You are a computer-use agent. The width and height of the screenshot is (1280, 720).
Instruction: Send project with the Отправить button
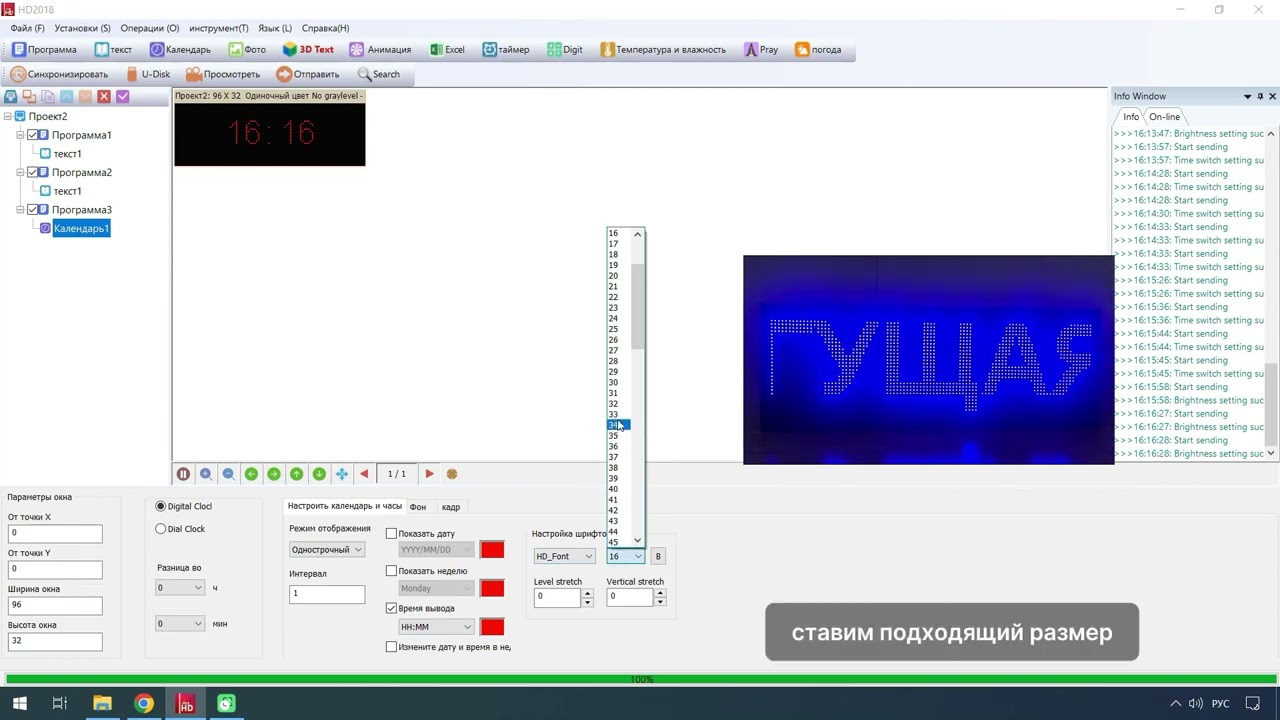click(x=308, y=74)
